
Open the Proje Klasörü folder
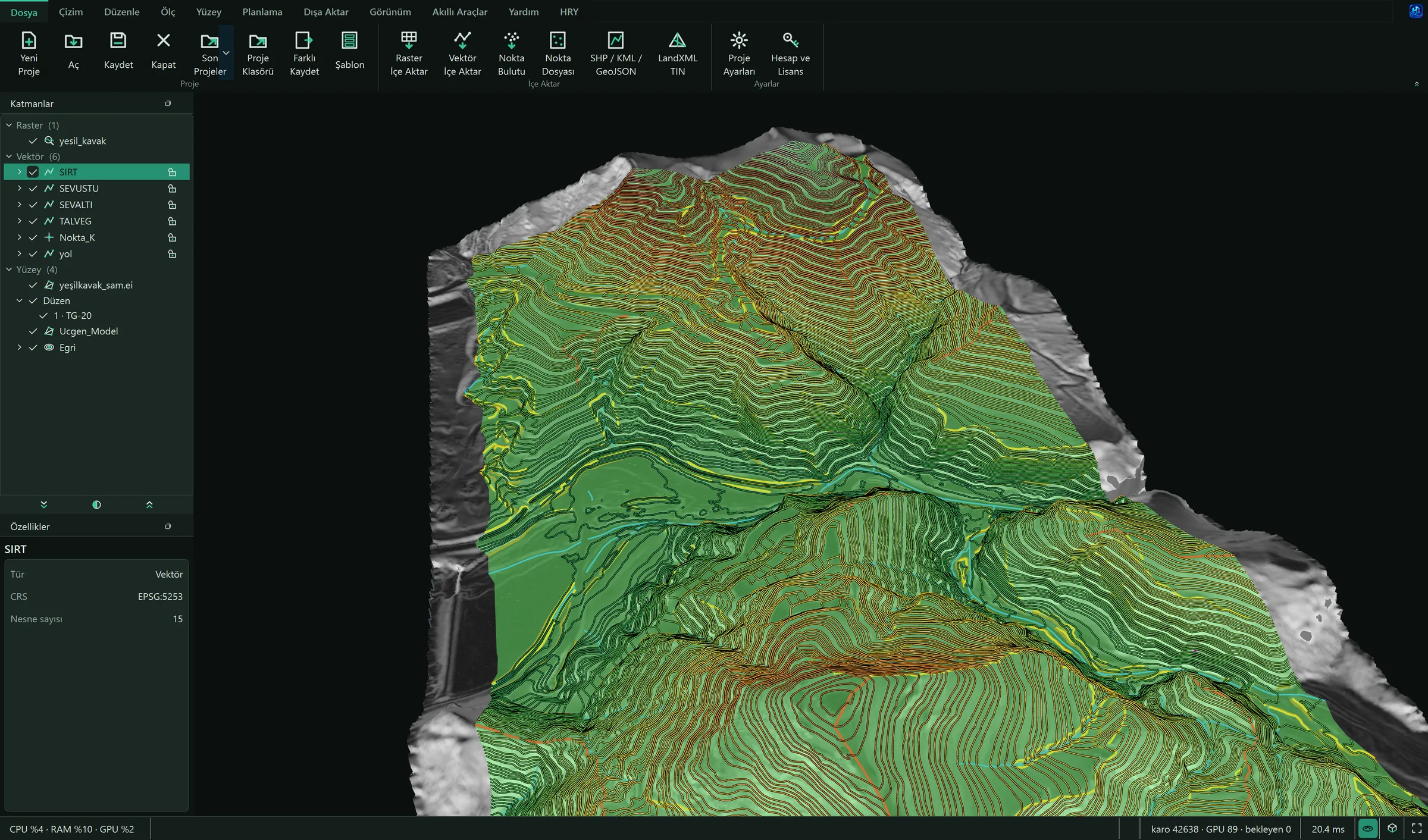258,54
